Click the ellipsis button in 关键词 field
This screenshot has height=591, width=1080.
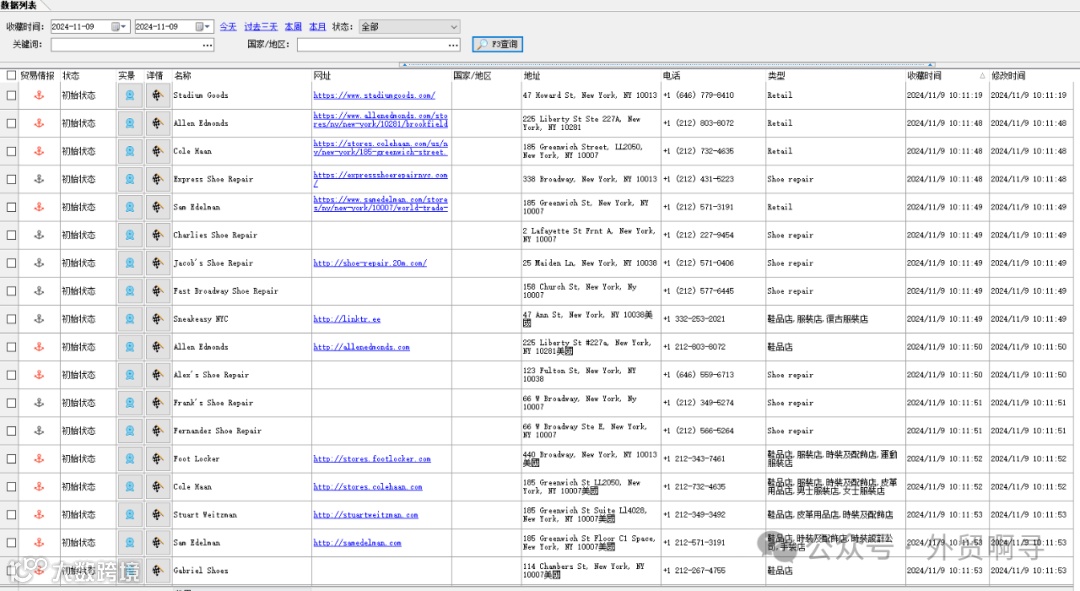point(207,45)
